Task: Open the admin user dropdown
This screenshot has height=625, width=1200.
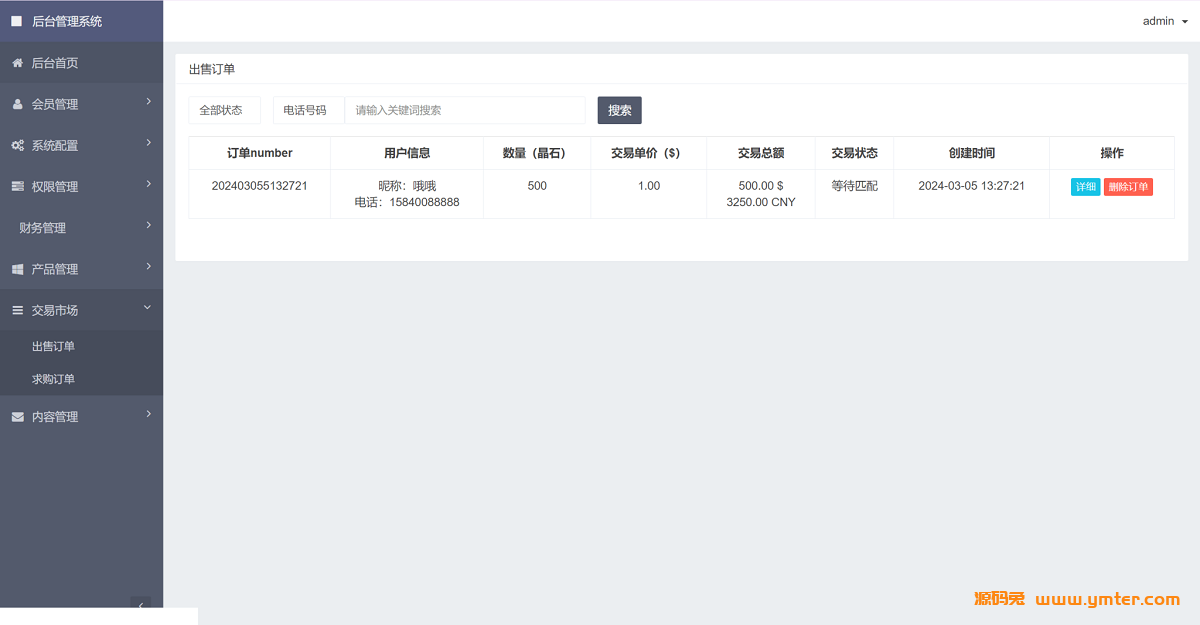Action: [1165, 21]
